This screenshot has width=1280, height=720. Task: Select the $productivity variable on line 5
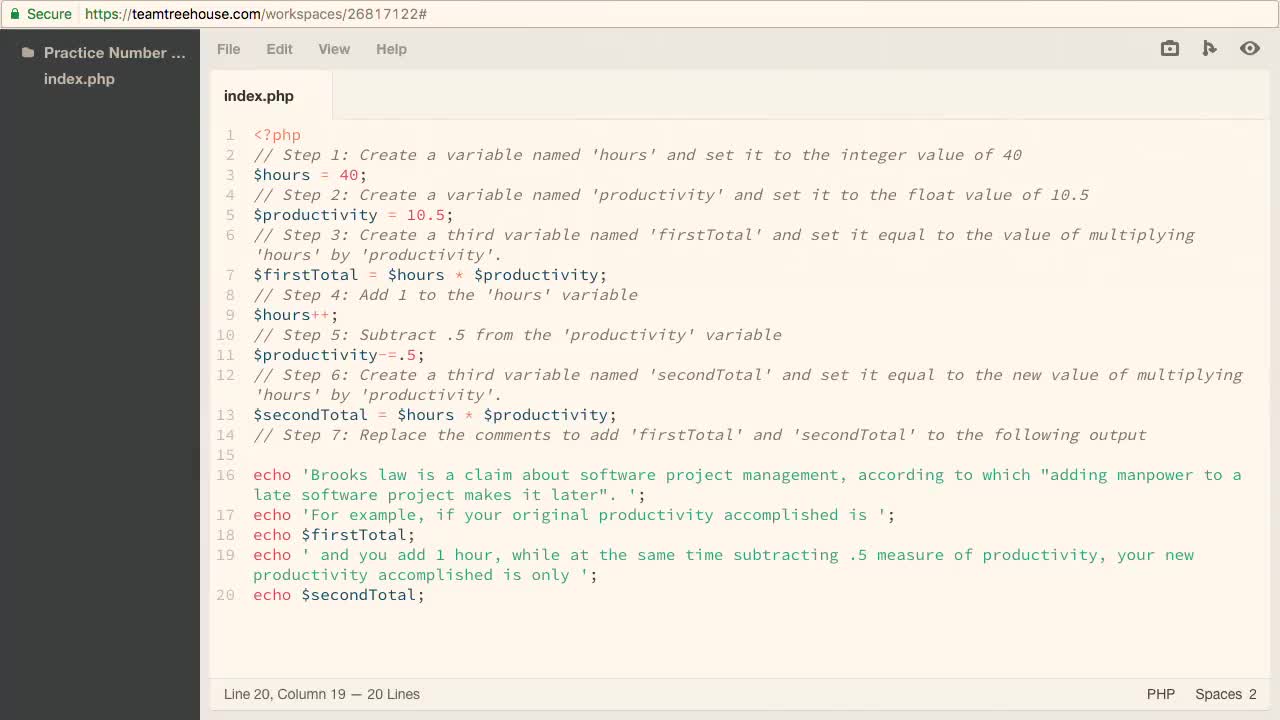tap(315, 215)
